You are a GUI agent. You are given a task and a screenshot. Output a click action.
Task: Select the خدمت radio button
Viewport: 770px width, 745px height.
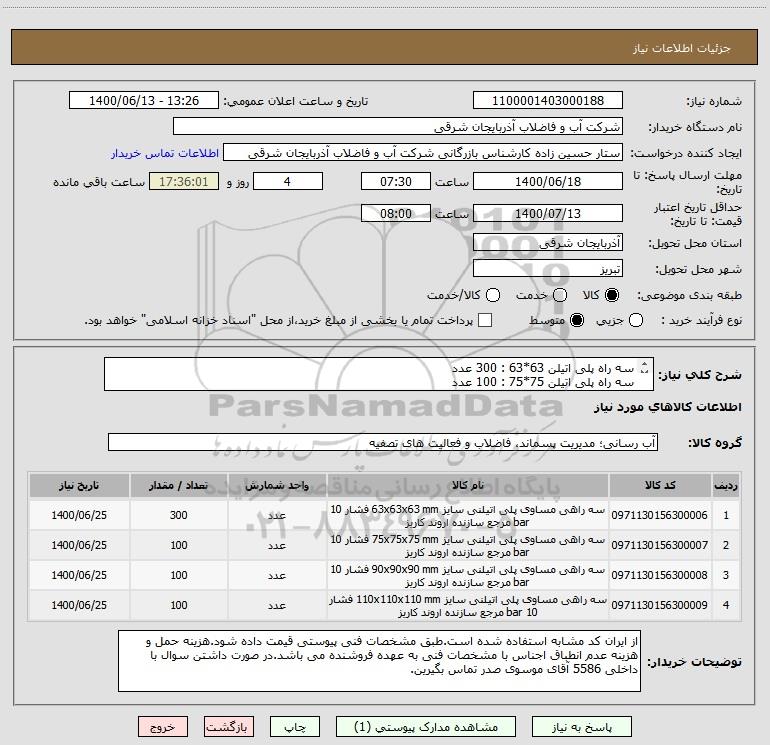560,296
